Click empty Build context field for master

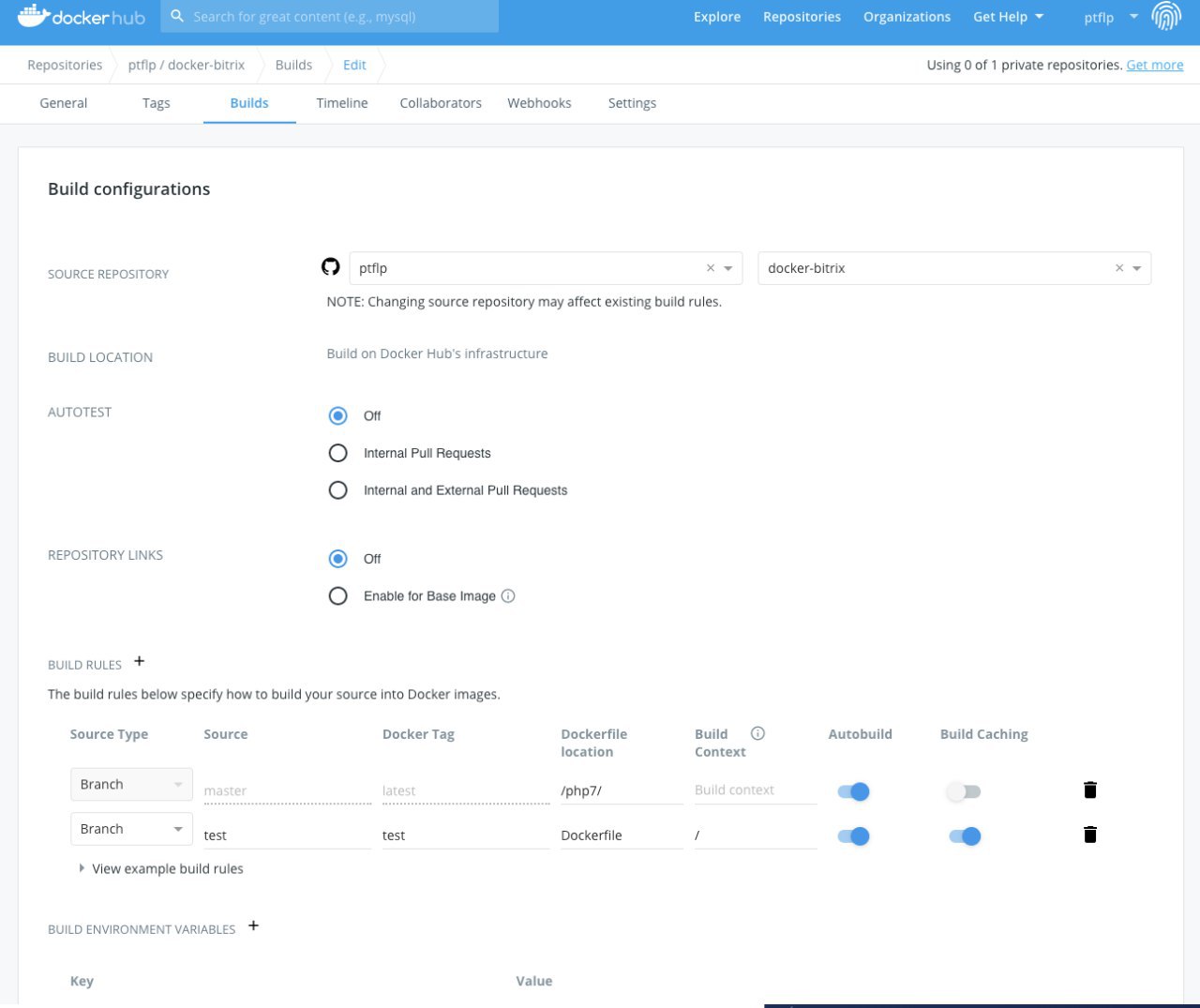click(x=756, y=790)
